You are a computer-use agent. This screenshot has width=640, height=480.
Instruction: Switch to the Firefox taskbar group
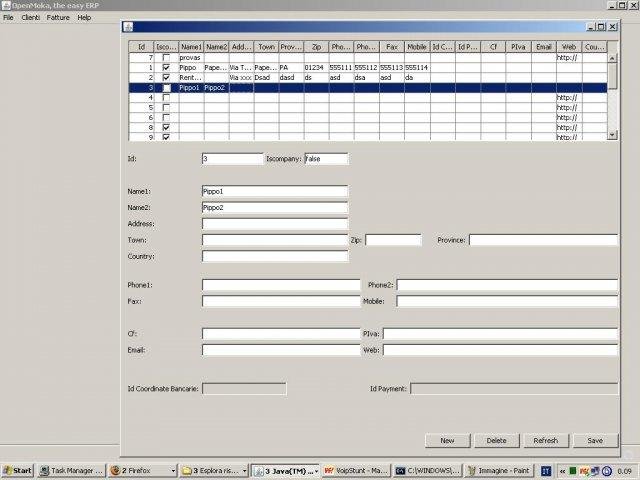pos(138,471)
